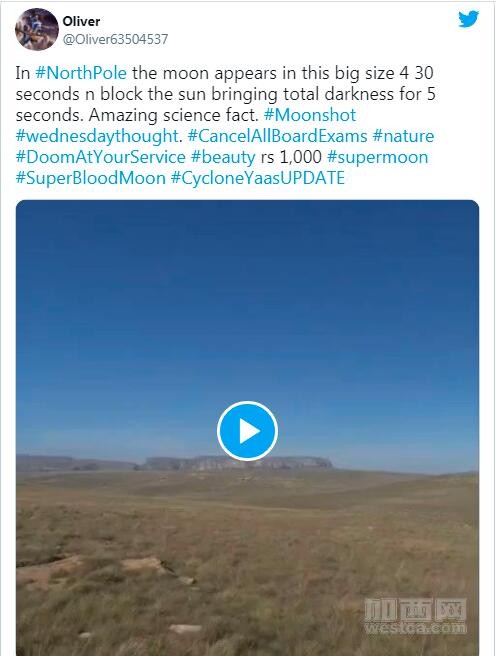
Task: Open the @Oliver63504537 handle link
Action: coord(115,39)
